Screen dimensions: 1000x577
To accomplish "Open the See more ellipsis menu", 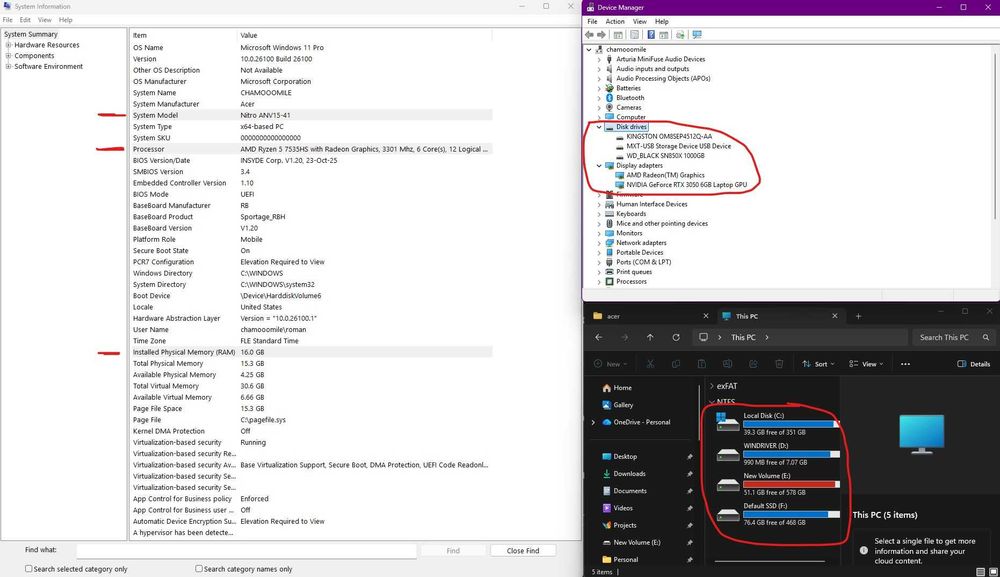I will pyautogui.click(x=906, y=364).
